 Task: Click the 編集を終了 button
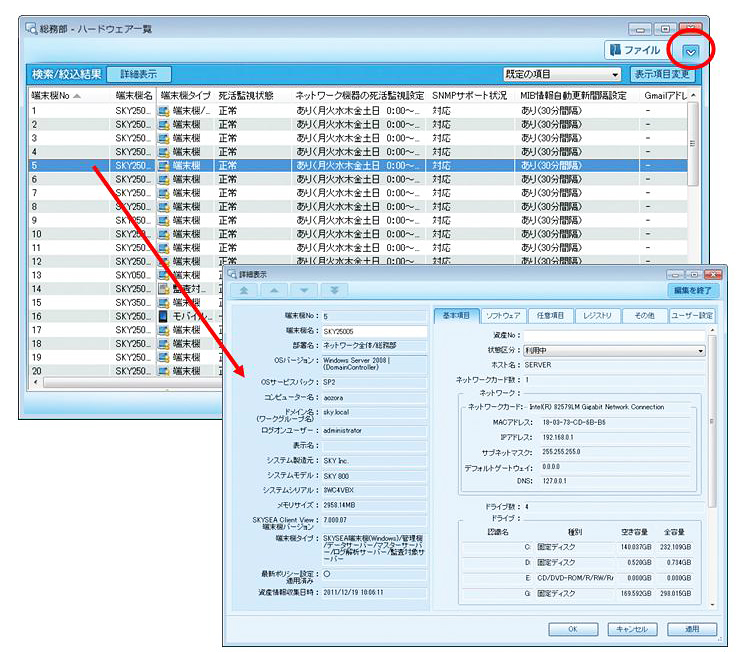pyautogui.click(x=693, y=290)
